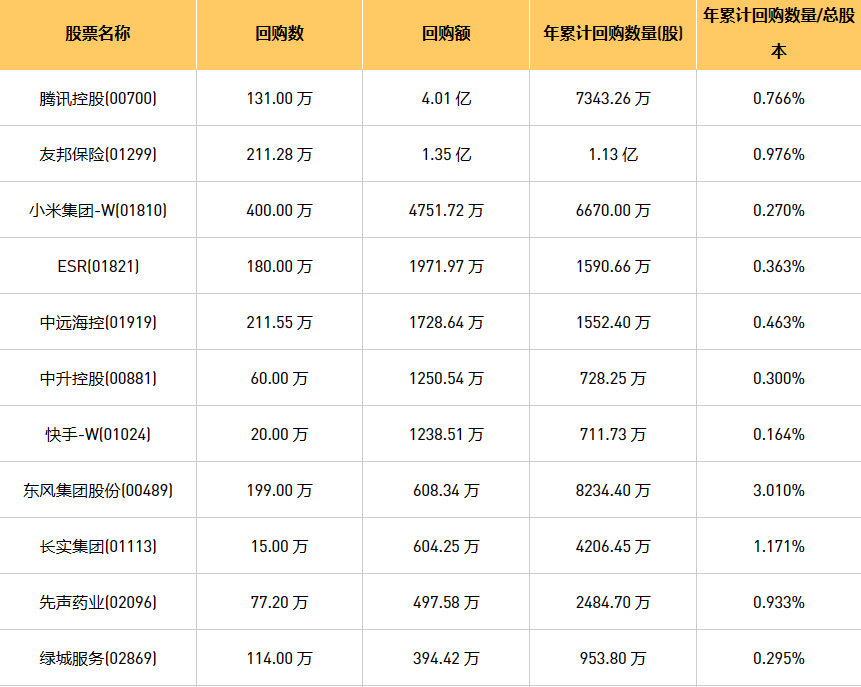This screenshot has height=687, width=861.
Task: Open 友邦保险(01299) stock entry
Action: point(98,154)
